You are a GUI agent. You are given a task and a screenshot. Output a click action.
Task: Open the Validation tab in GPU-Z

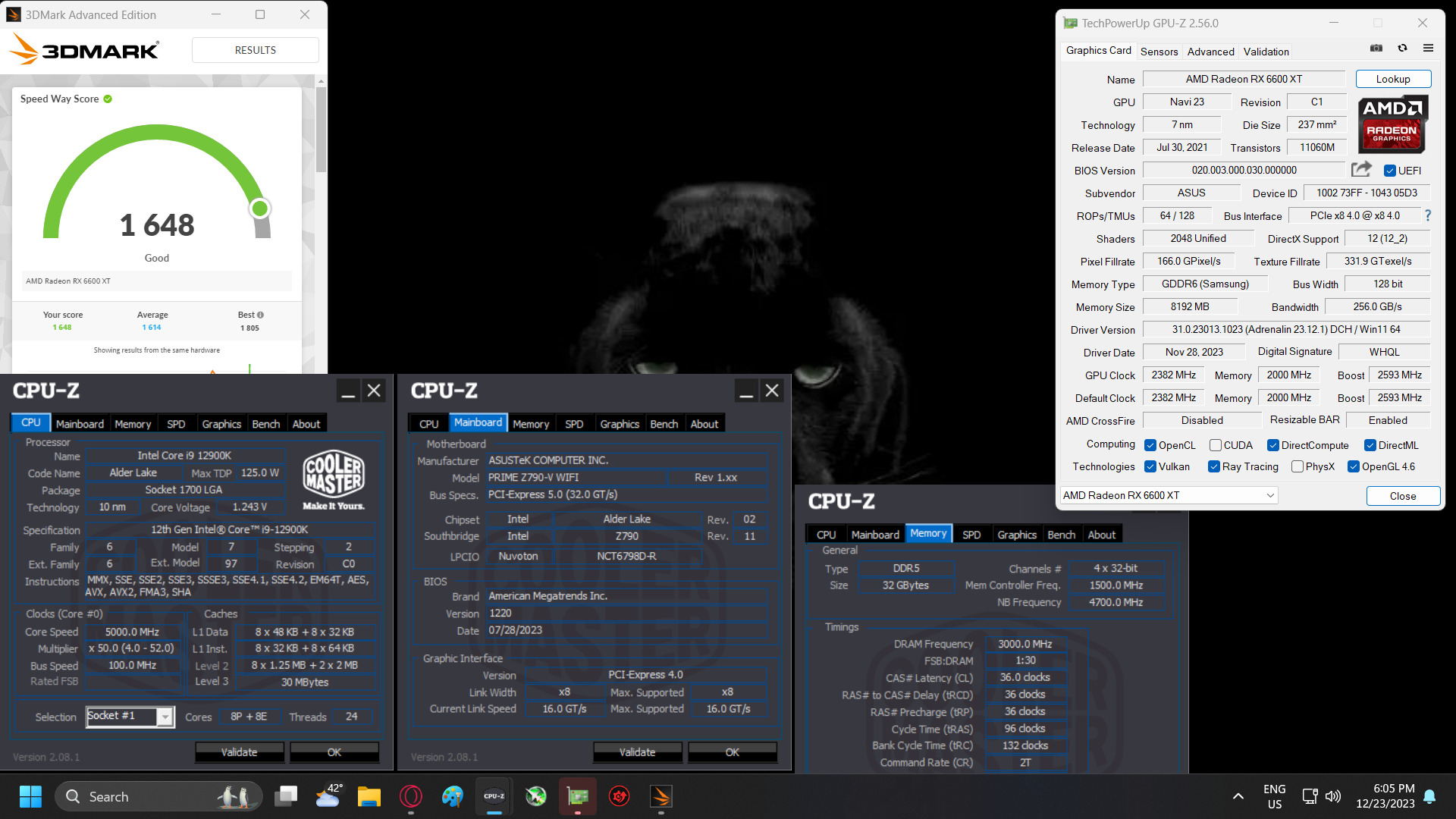pos(1266,52)
